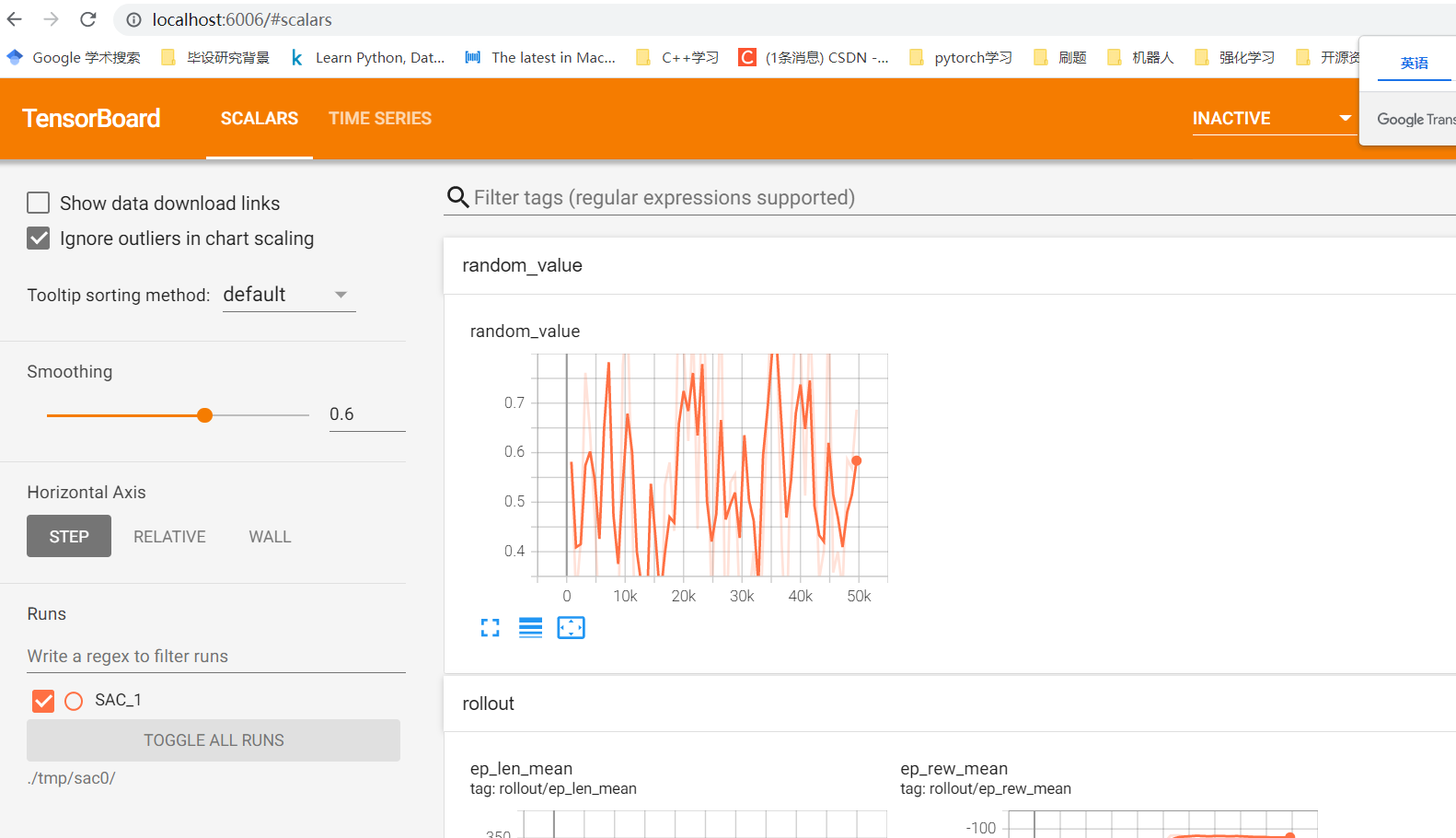Click the browser address bar URL
This screenshot has height=838, width=1456.
[242, 19]
